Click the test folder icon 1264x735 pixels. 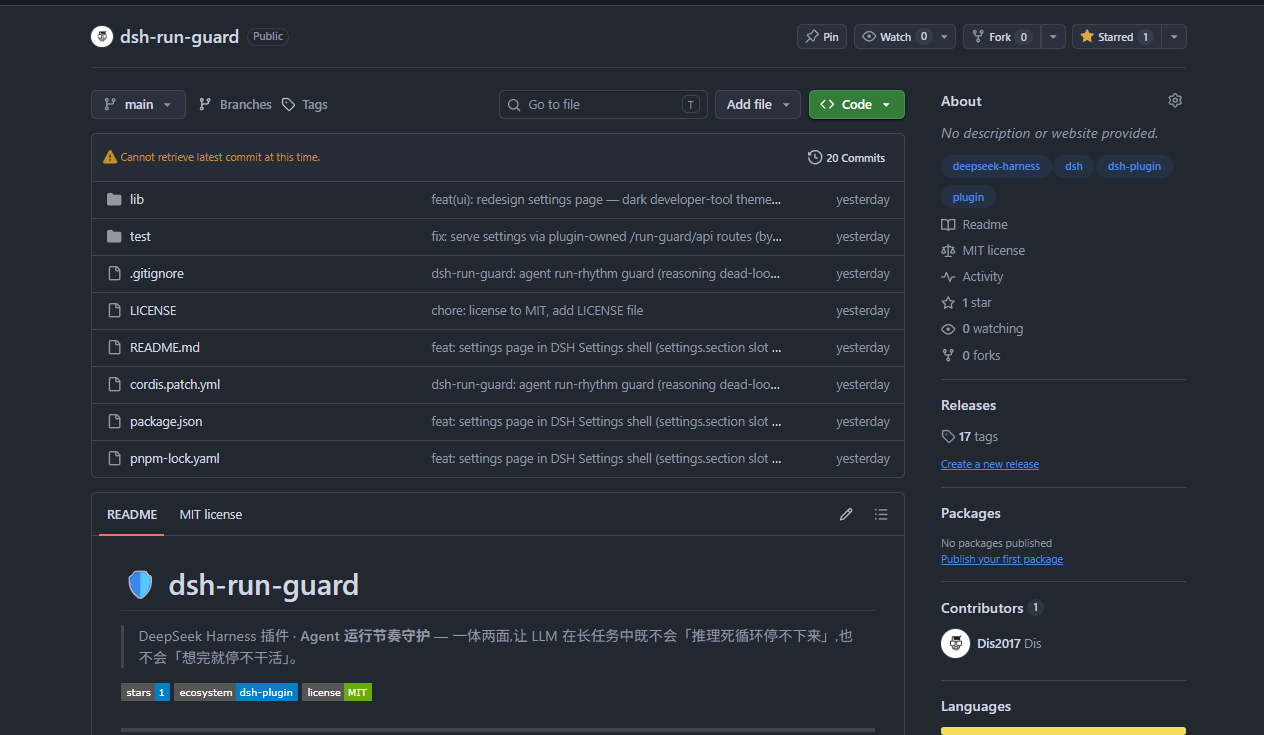[114, 237]
